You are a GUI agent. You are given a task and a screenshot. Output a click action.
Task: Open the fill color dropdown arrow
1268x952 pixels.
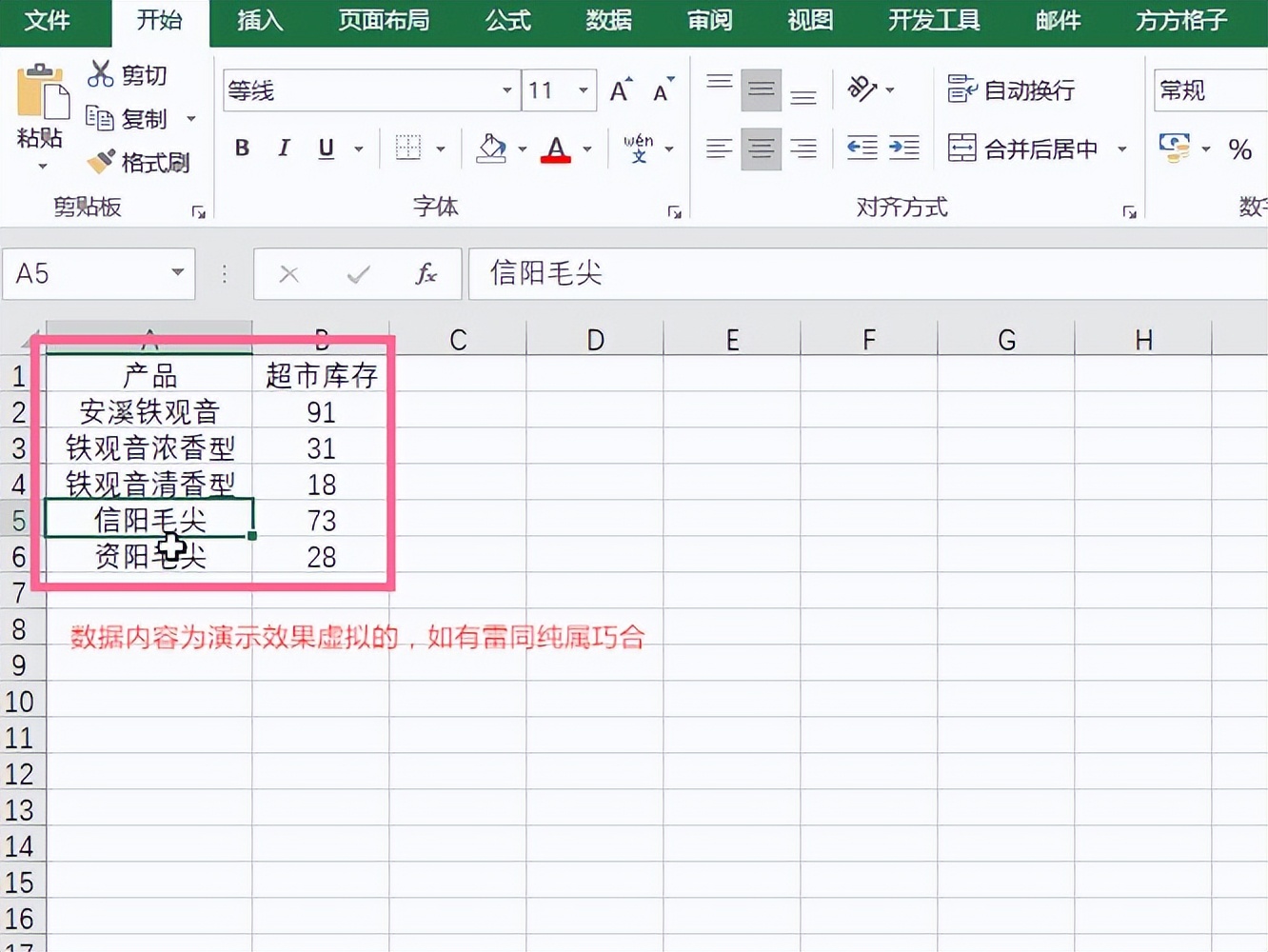coord(521,149)
